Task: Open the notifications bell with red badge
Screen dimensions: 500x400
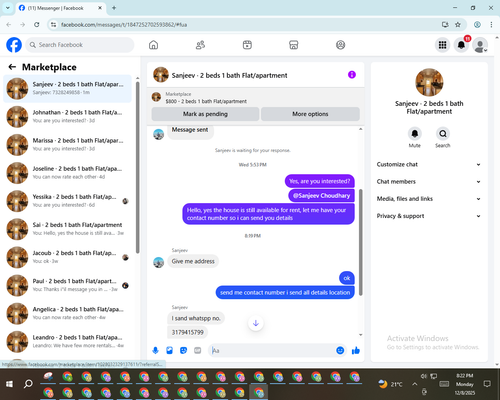Action: [461, 45]
